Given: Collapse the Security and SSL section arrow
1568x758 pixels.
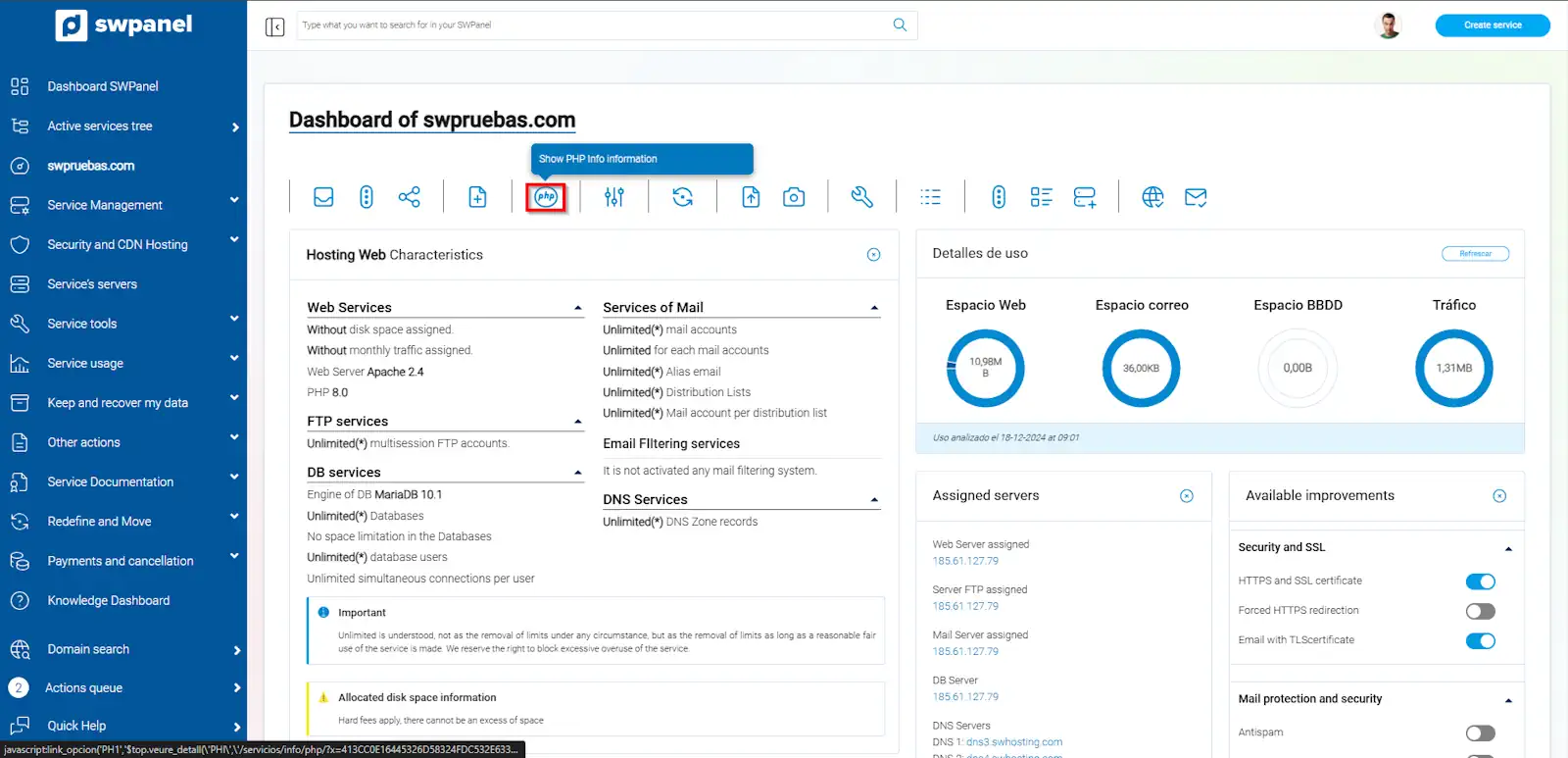Looking at the screenshot, I should (x=1508, y=548).
